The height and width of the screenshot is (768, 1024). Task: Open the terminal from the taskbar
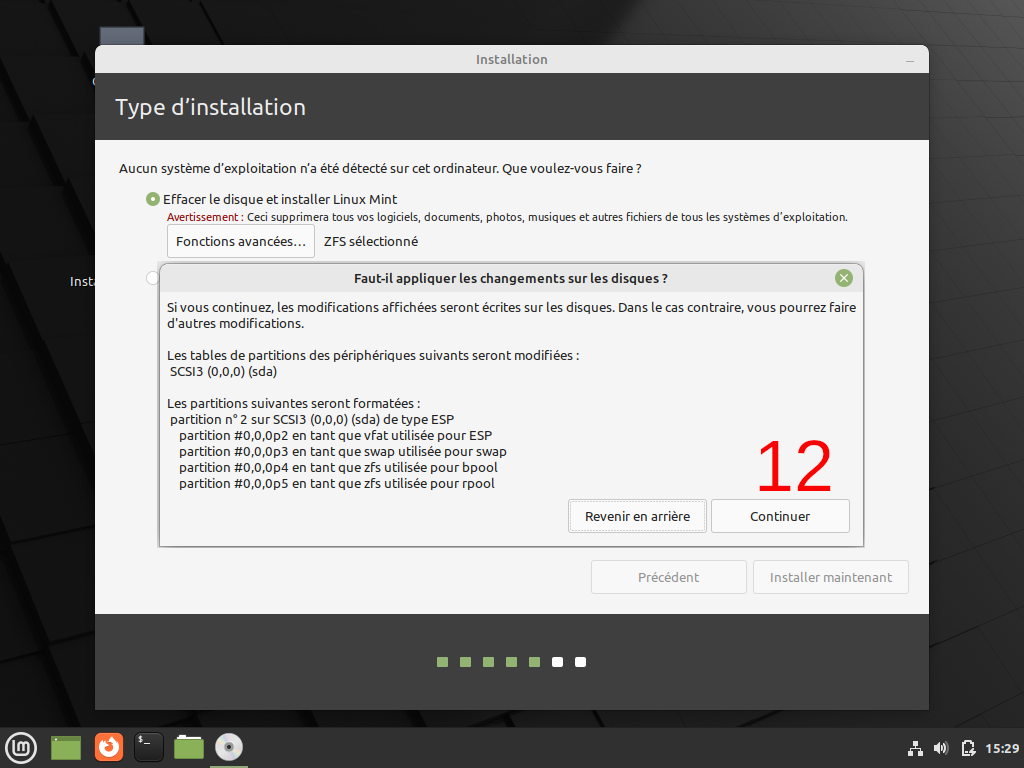(x=148, y=747)
